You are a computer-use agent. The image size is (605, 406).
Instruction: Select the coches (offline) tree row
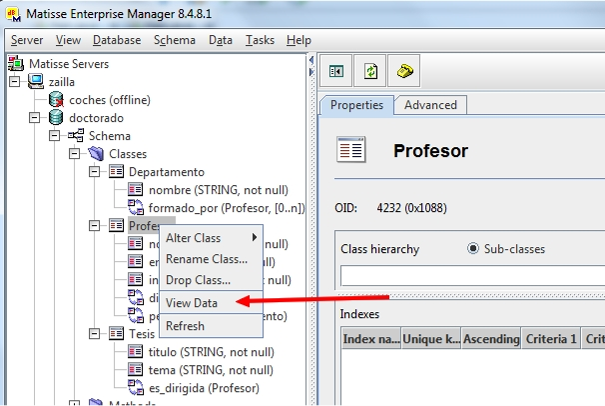click(x=110, y=100)
